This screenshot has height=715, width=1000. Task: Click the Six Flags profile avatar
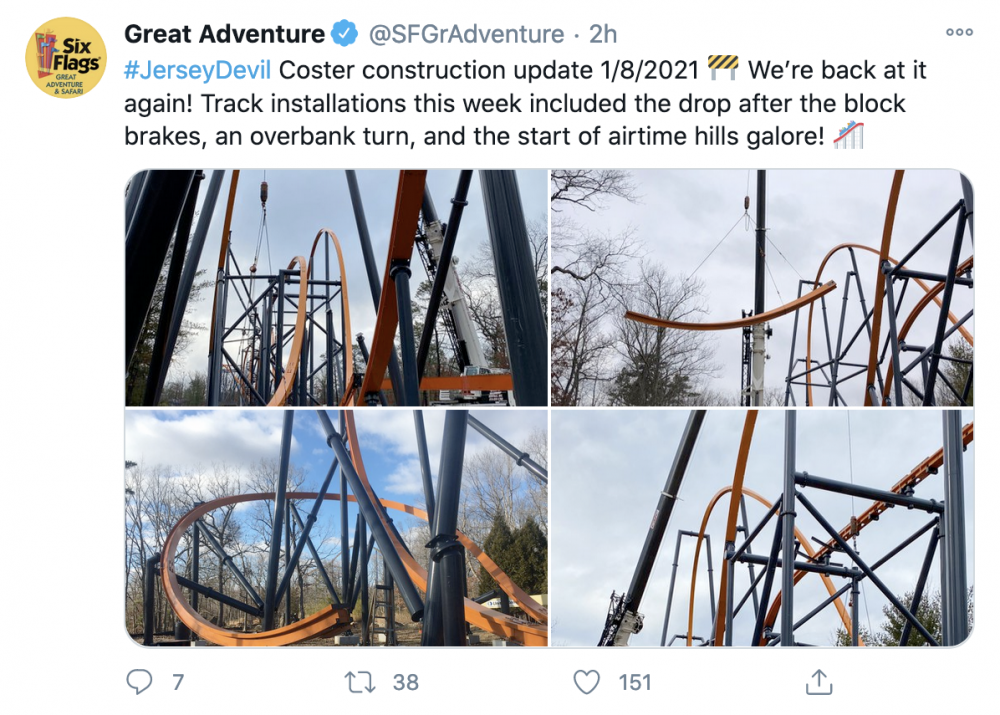pos(66,57)
